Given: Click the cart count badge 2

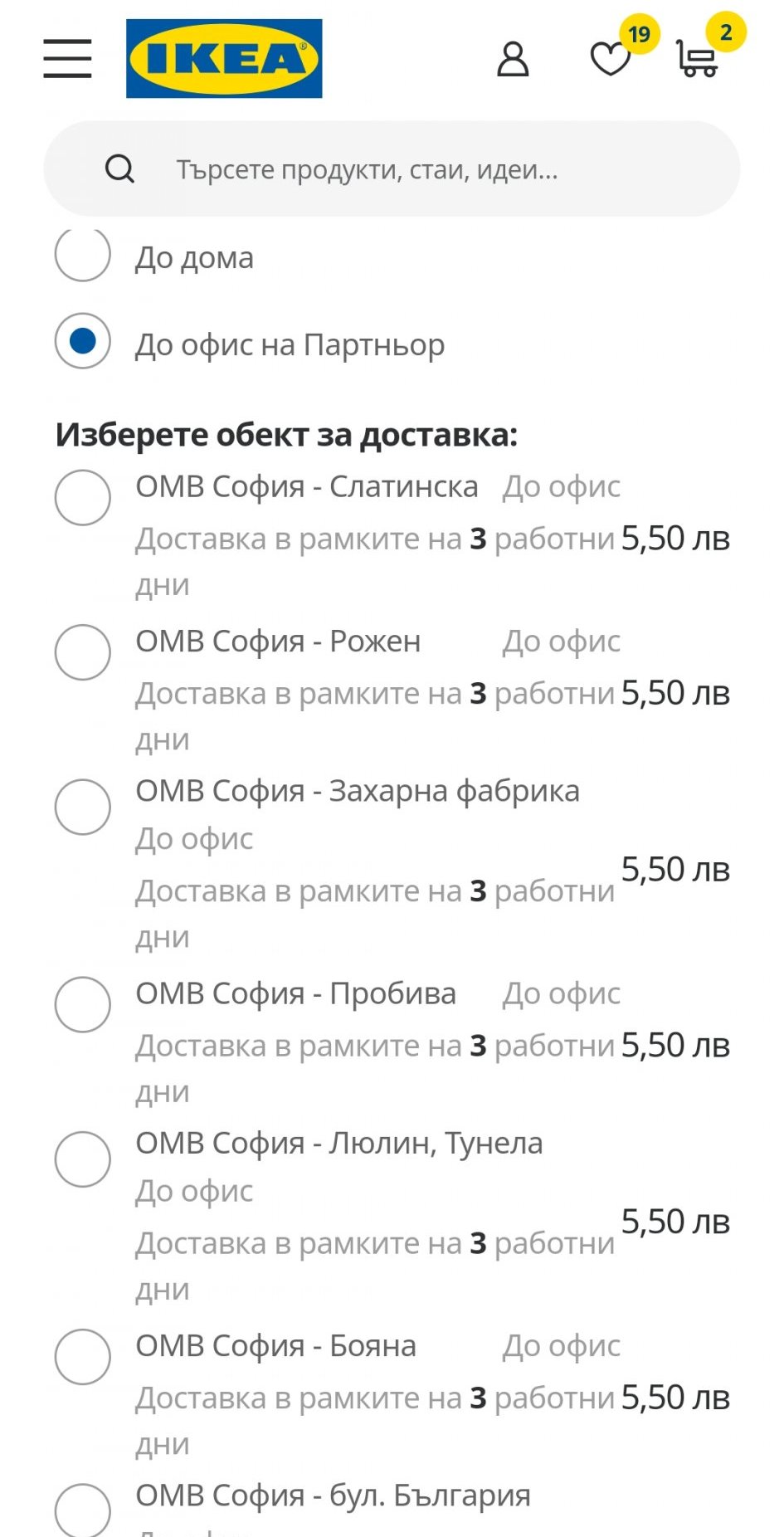Looking at the screenshot, I should pyautogui.click(x=726, y=32).
